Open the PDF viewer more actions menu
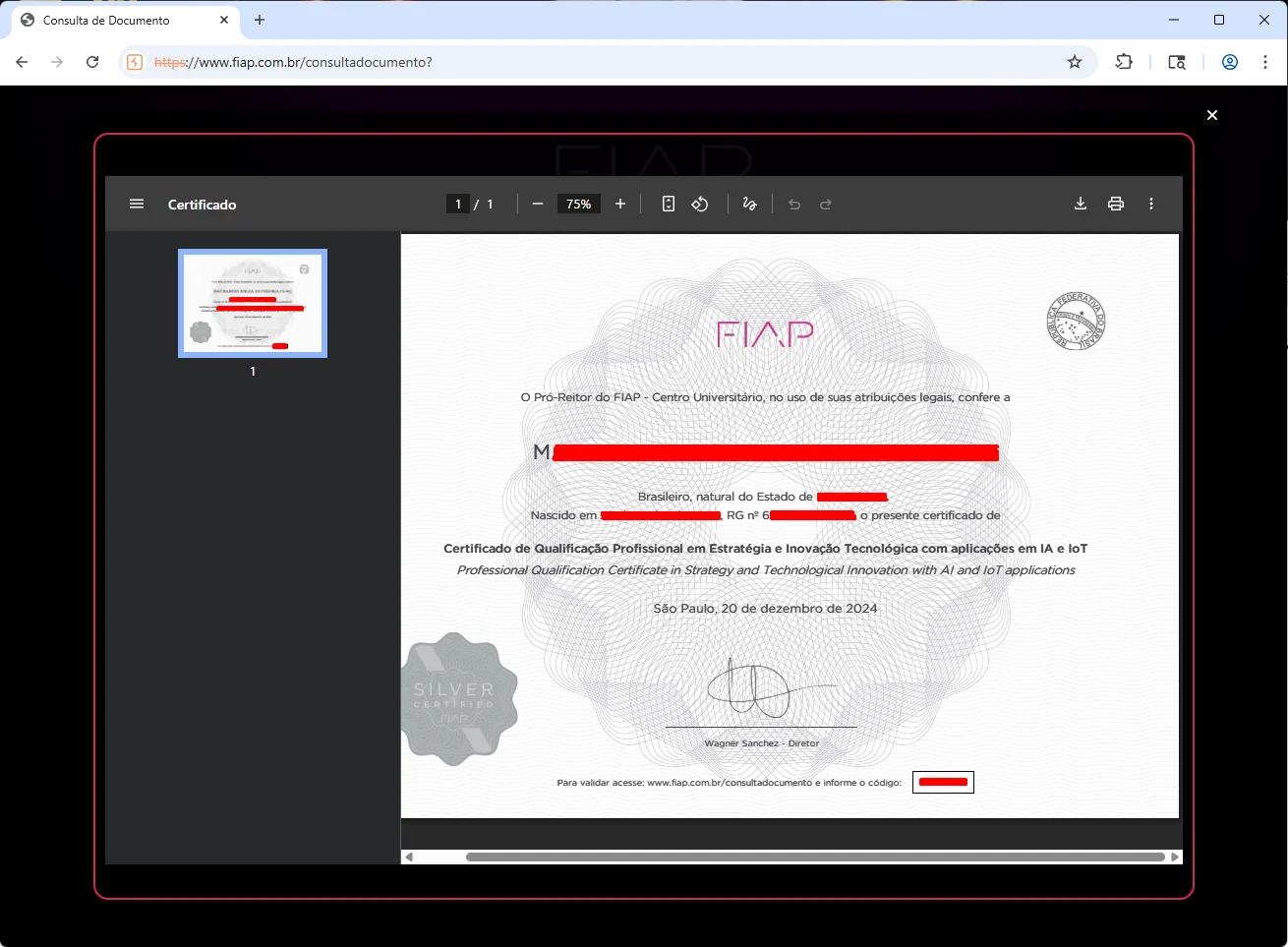Viewport: 1288px width, 947px height. tap(1151, 205)
